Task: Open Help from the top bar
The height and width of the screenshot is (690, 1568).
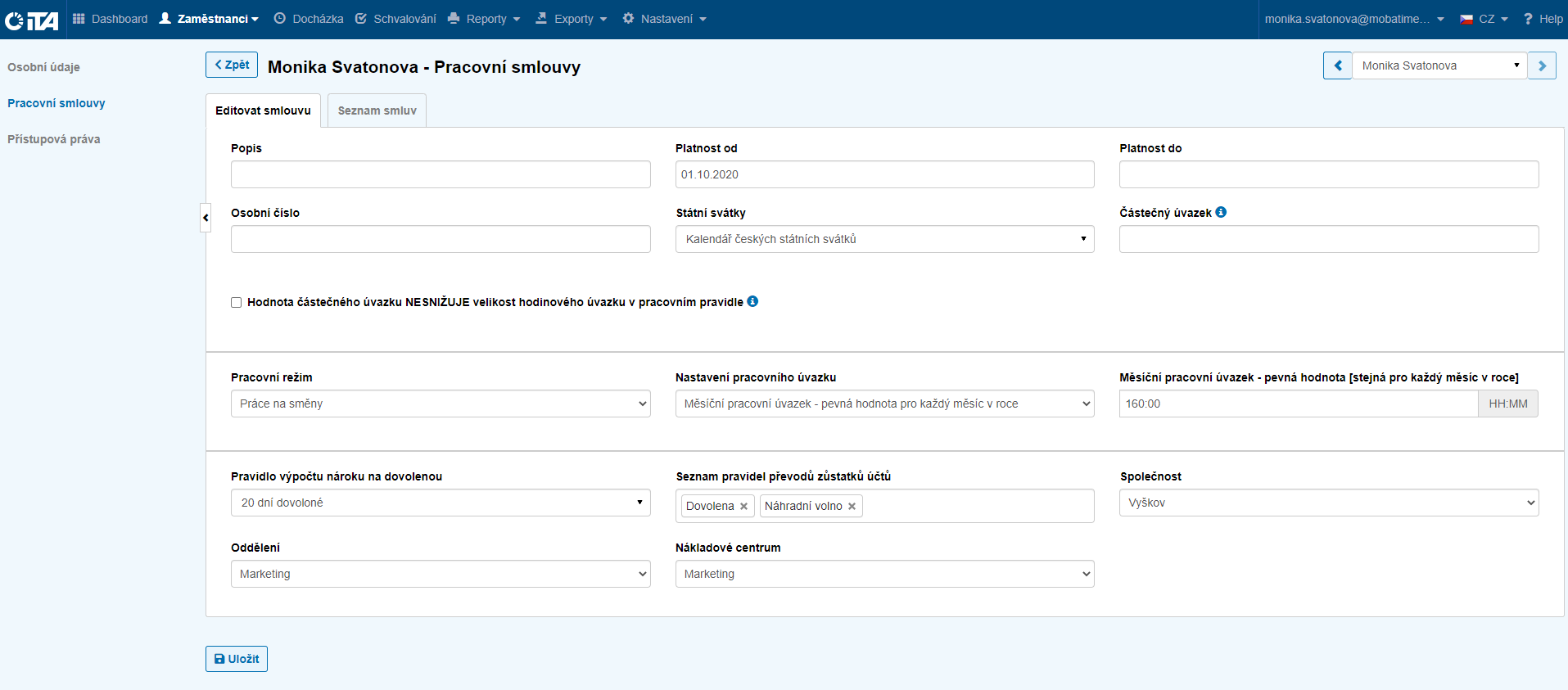Action: pos(1543,19)
